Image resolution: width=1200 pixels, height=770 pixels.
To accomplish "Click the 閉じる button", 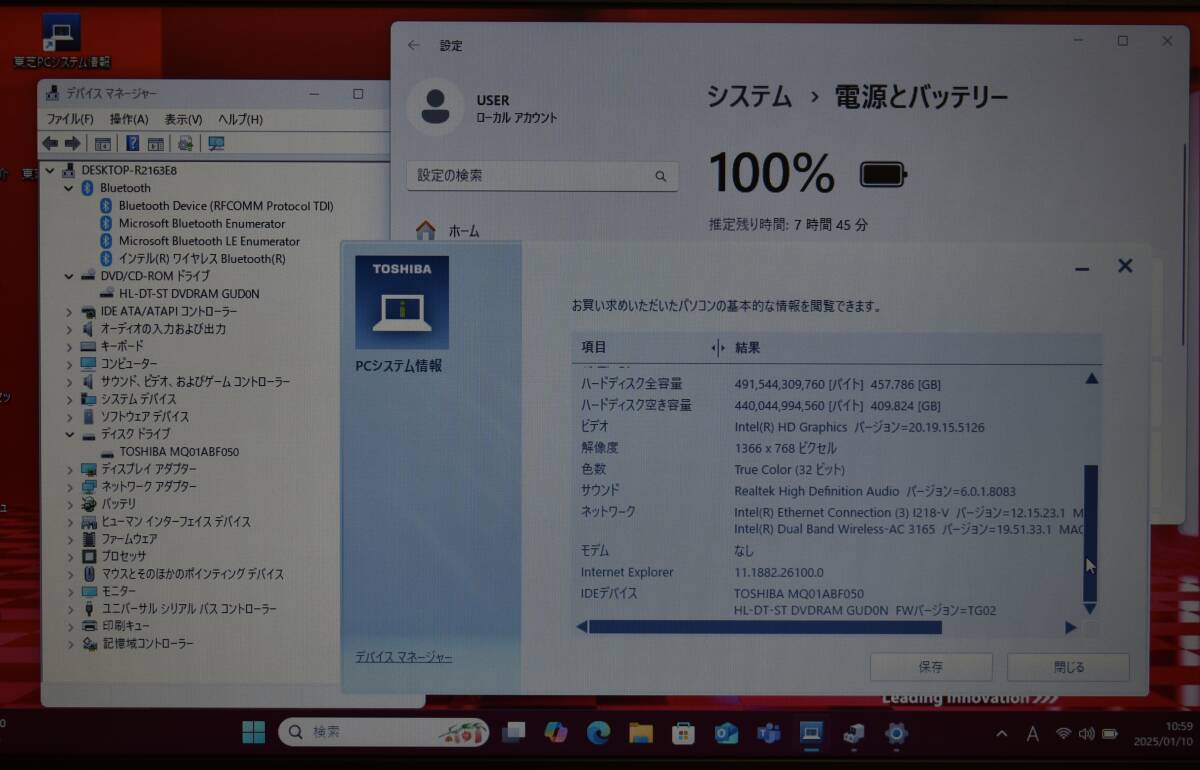I will coord(1068,667).
